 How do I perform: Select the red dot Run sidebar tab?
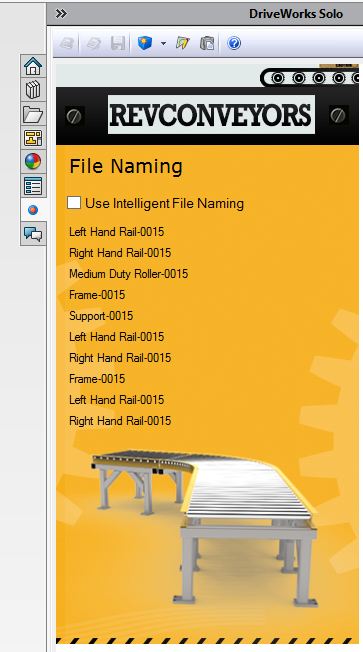point(33,210)
